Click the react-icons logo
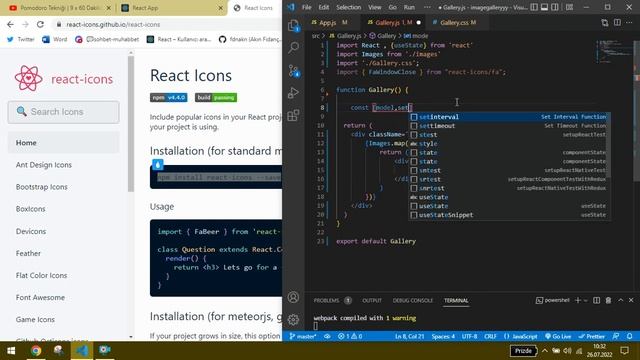The height and width of the screenshot is (360, 640). click(x=64, y=78)
